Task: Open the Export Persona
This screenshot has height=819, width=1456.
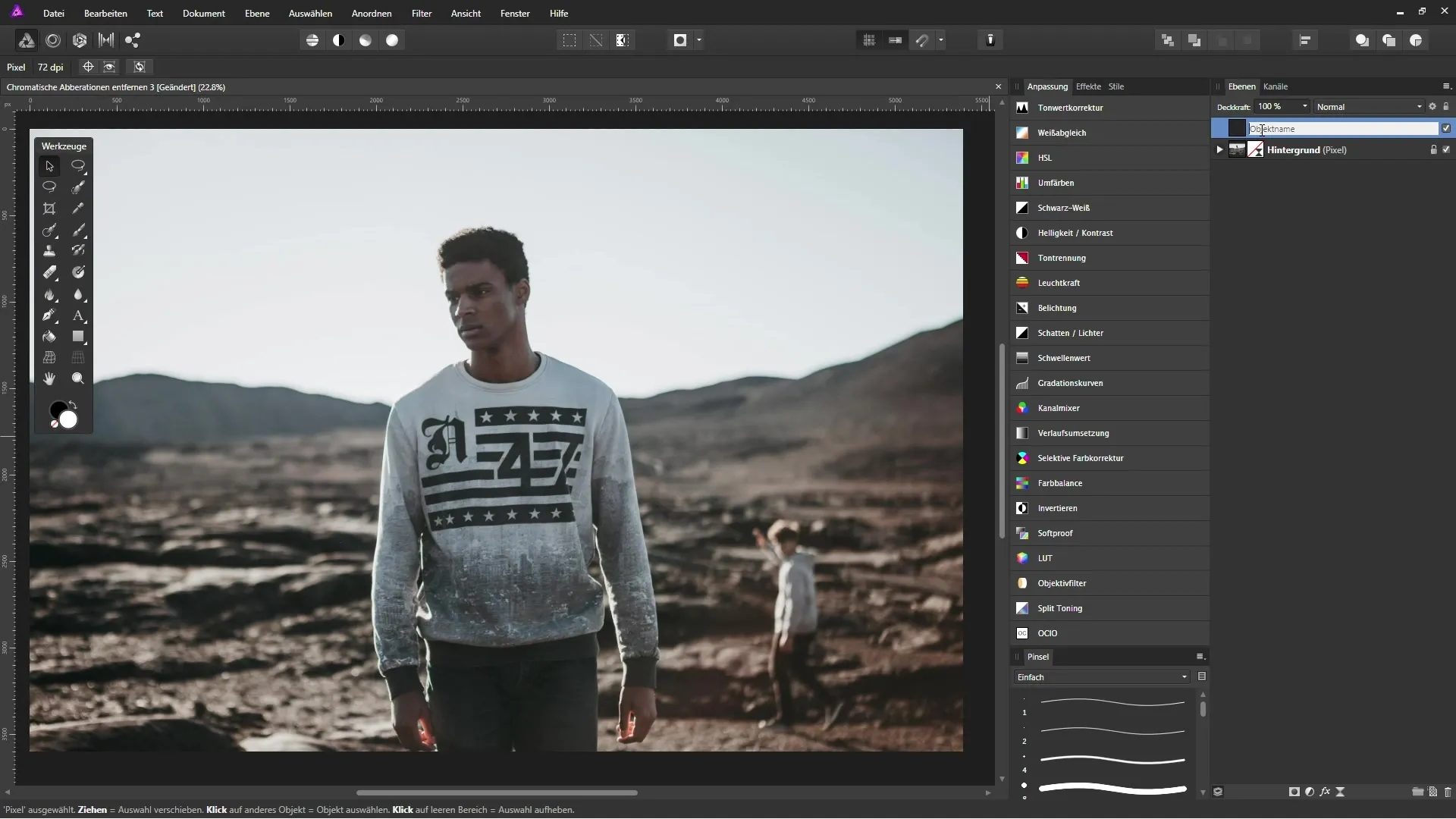Action: click(133, 40)
